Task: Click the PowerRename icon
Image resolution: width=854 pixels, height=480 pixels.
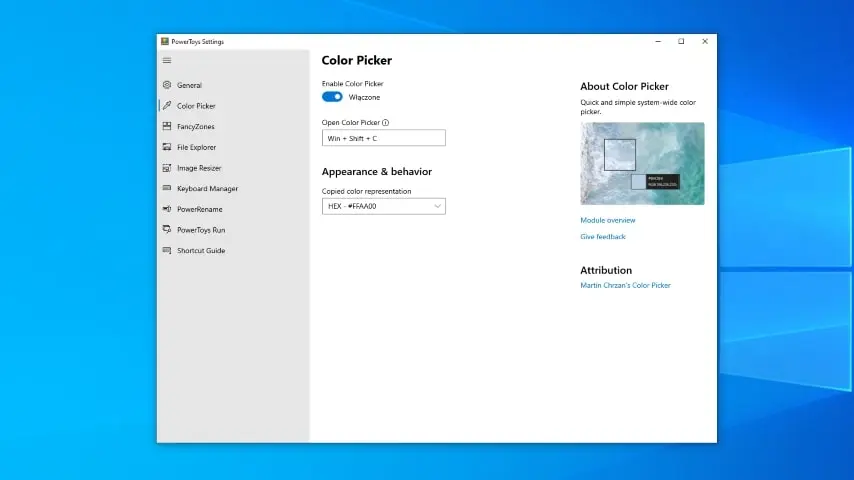Action: pyautogui.click(x=167, y=209)
